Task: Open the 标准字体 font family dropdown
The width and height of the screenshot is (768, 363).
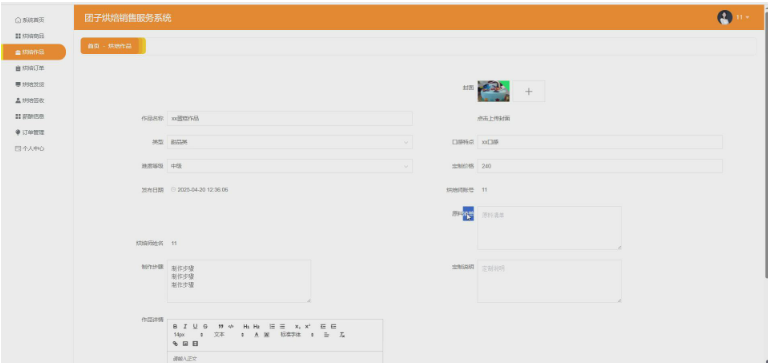Action: pos(297,335)
